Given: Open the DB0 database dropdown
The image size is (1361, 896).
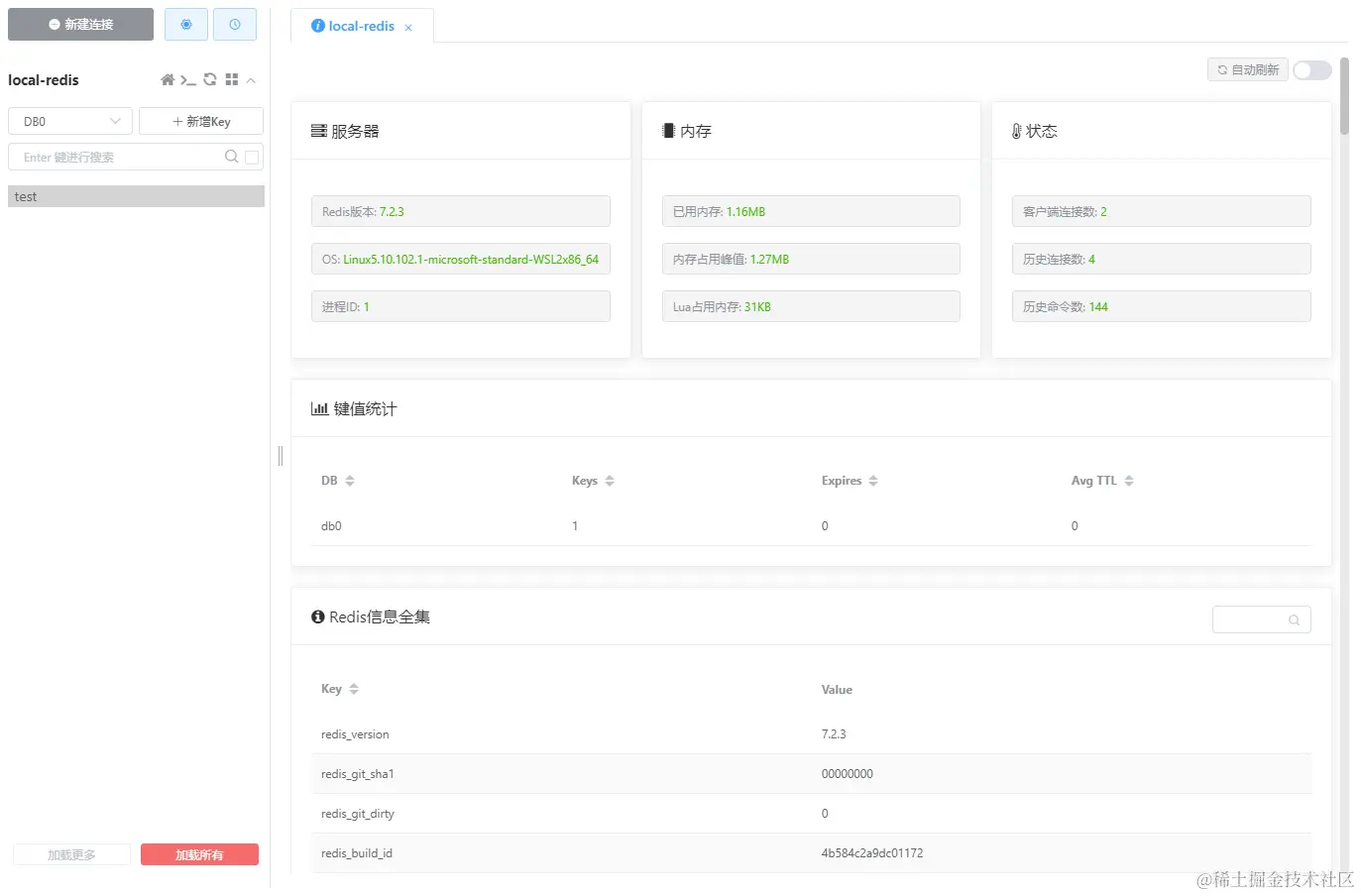Looking at the screenshot, I should click(x=69, y=120).
